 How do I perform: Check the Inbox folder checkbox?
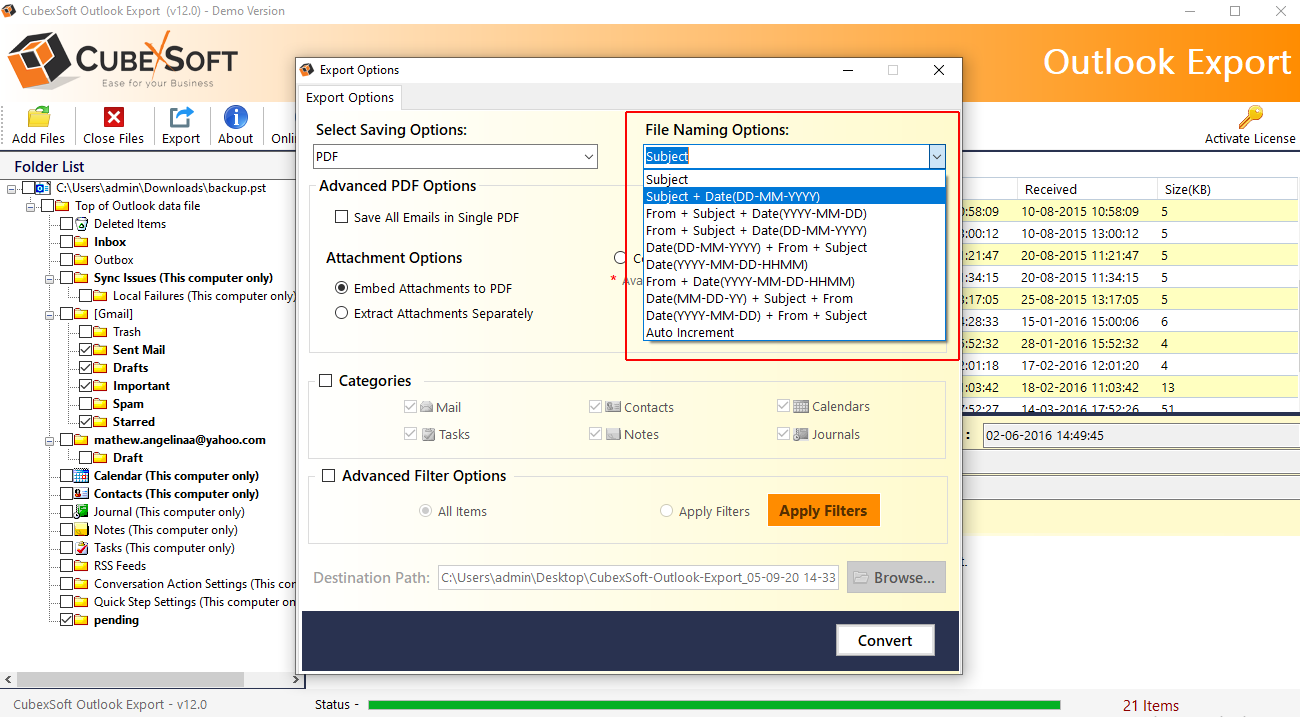point(66,242)
